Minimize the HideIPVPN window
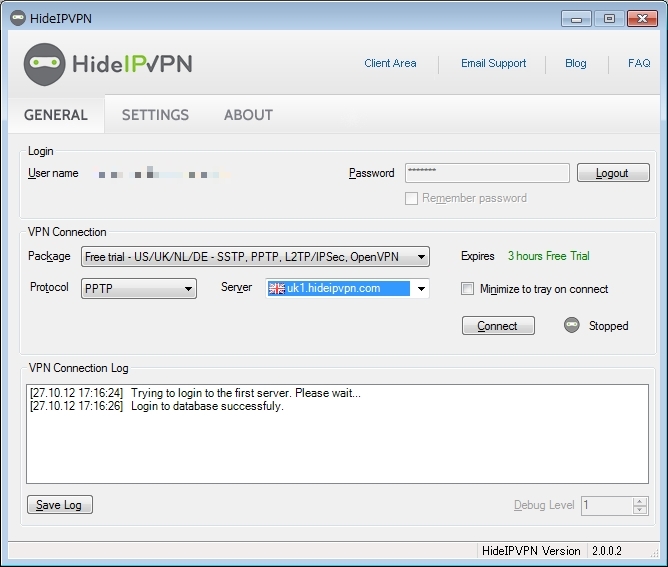Viewport: 668px width, 567px height. (576, 19)
